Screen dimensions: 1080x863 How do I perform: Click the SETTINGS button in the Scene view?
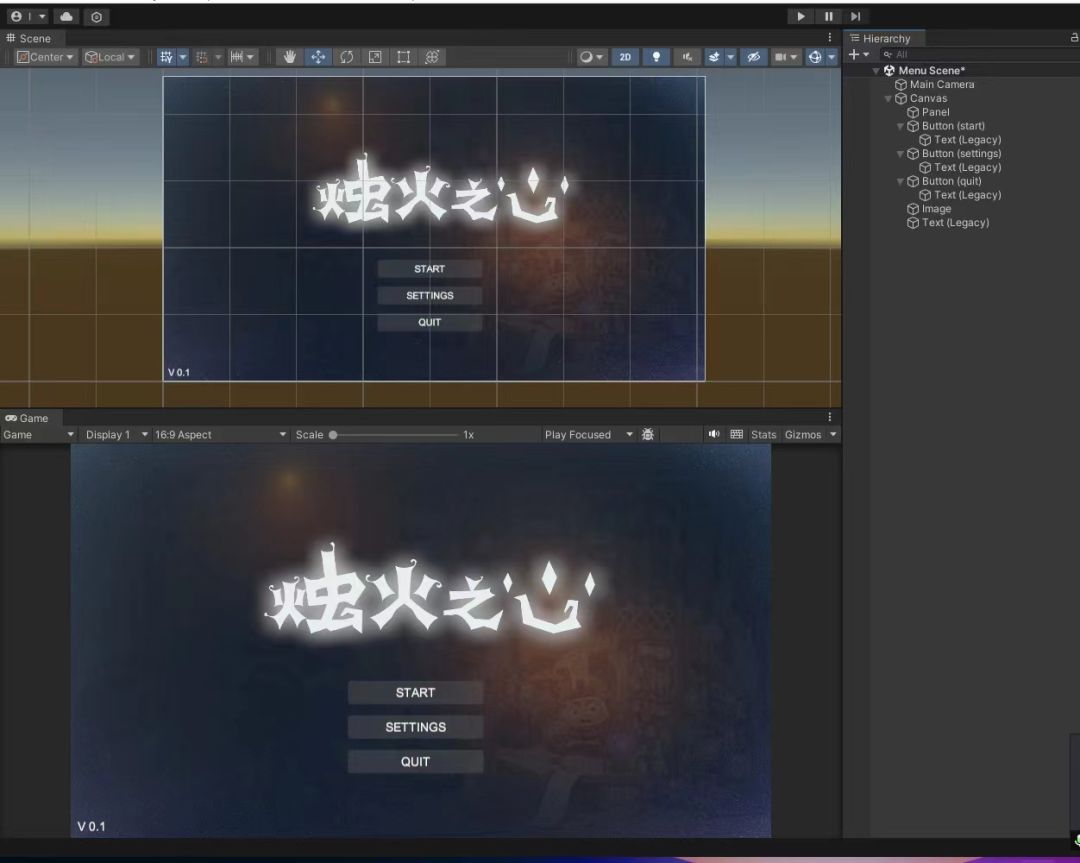click(x=430, y=295)
